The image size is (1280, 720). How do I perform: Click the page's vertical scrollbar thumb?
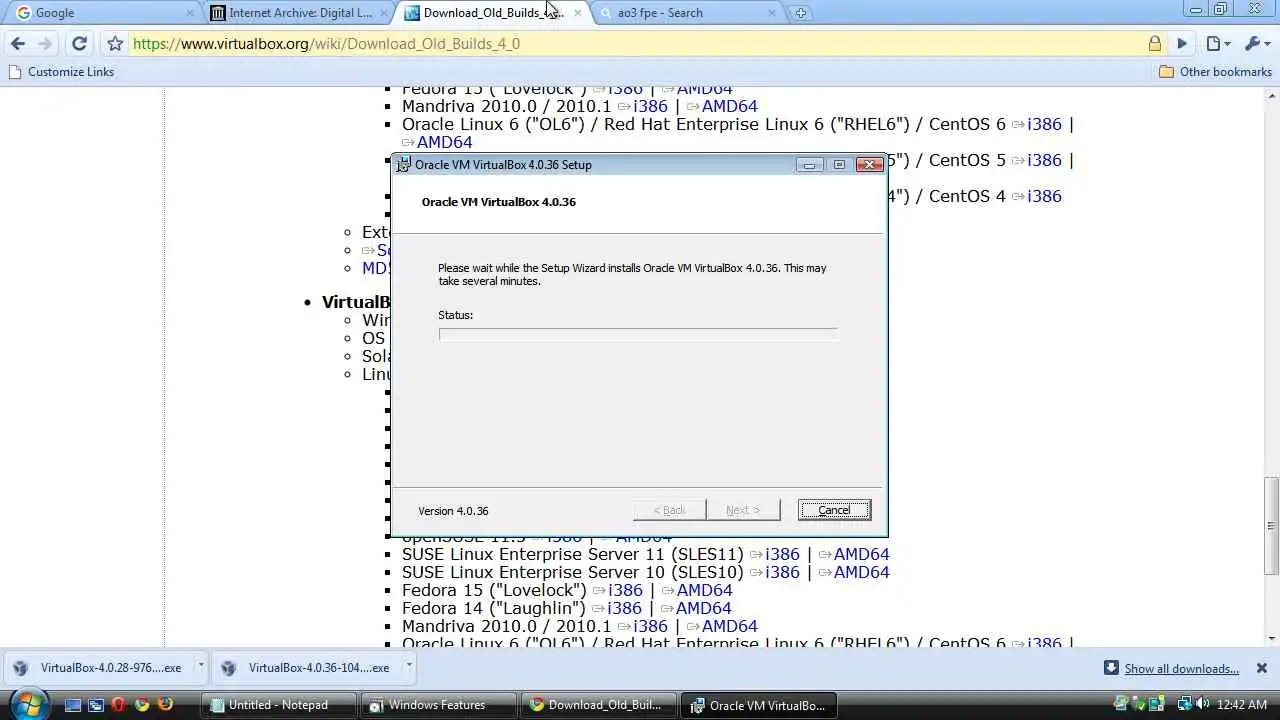click(1271, 527)
